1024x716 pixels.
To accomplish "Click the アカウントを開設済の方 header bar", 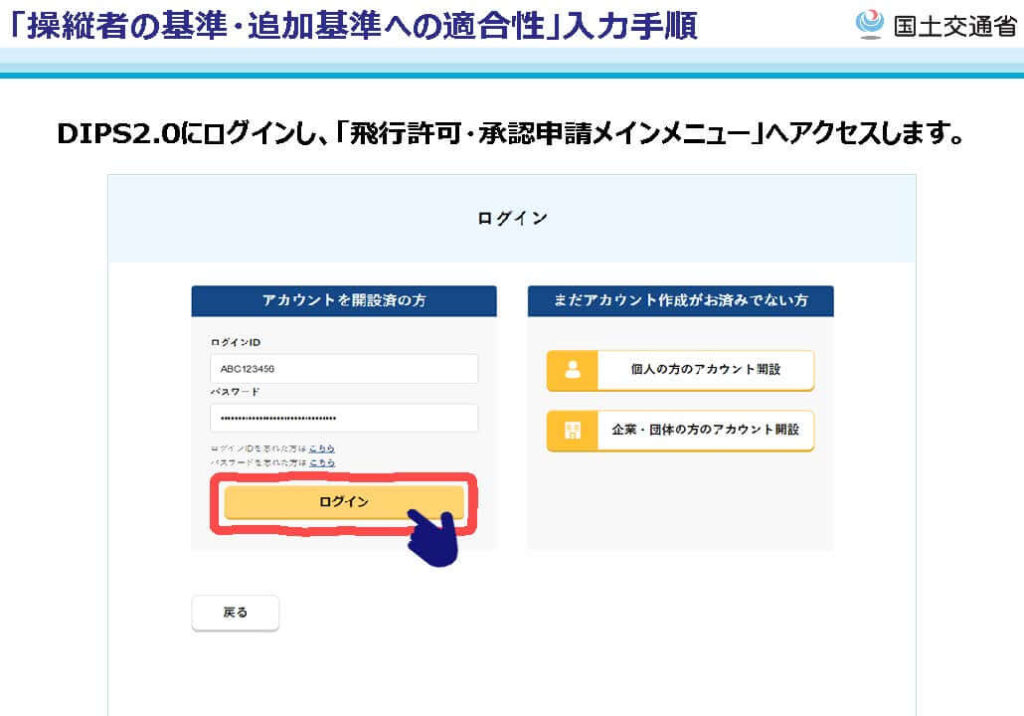I will [x=343, y=301].
